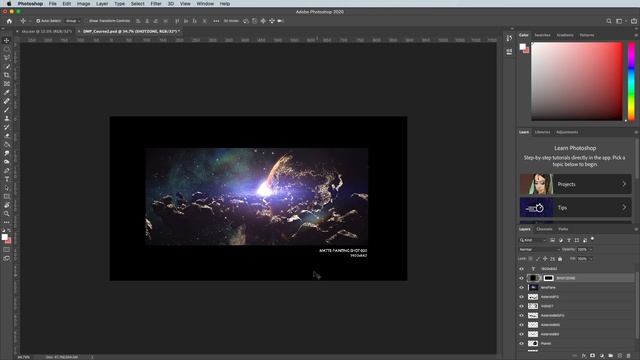Click the toolbar foreground color swatch
640x360 pixels.
4,237
